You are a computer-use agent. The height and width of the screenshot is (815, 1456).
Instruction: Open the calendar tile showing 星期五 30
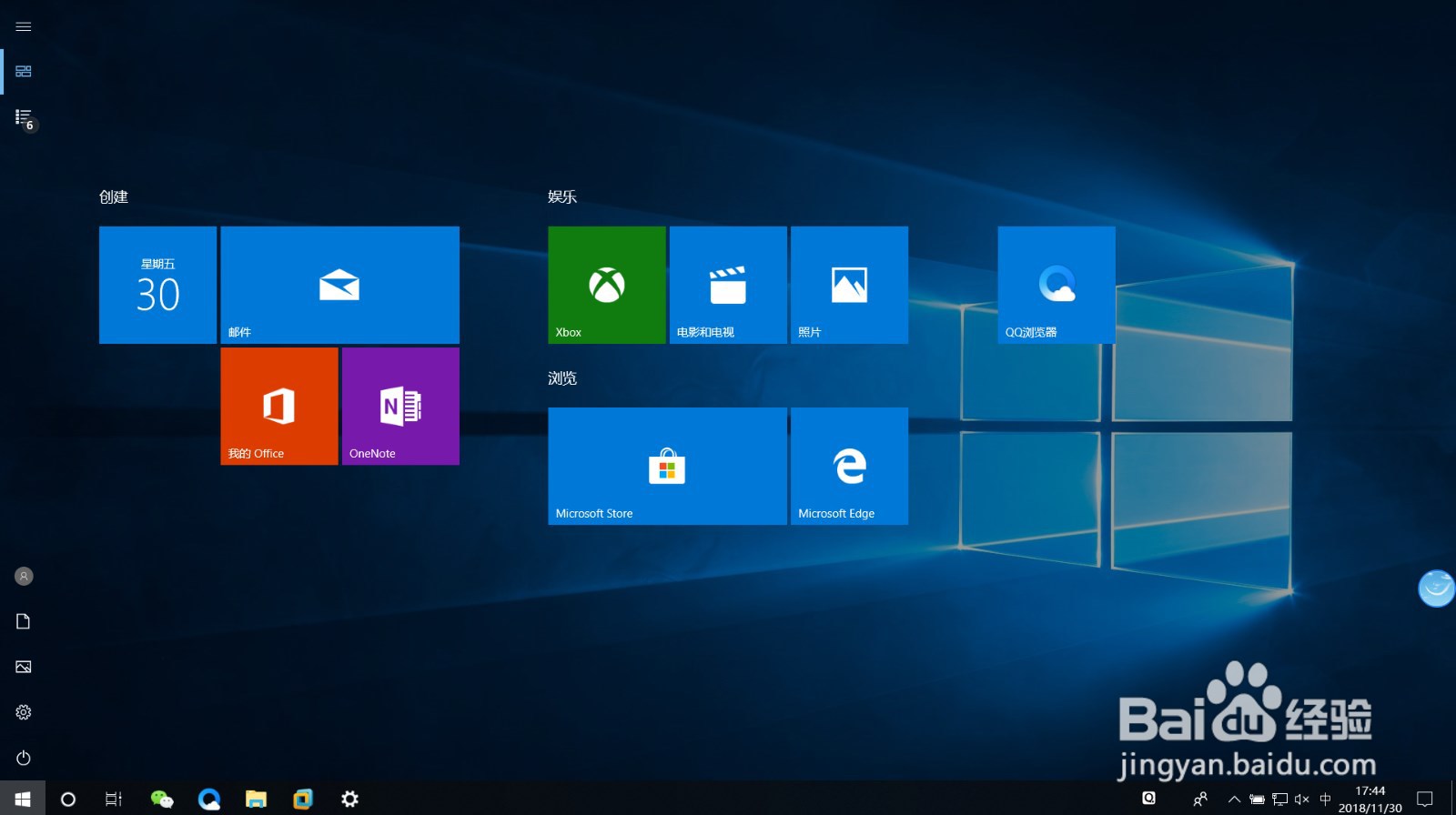click(157, 285)
